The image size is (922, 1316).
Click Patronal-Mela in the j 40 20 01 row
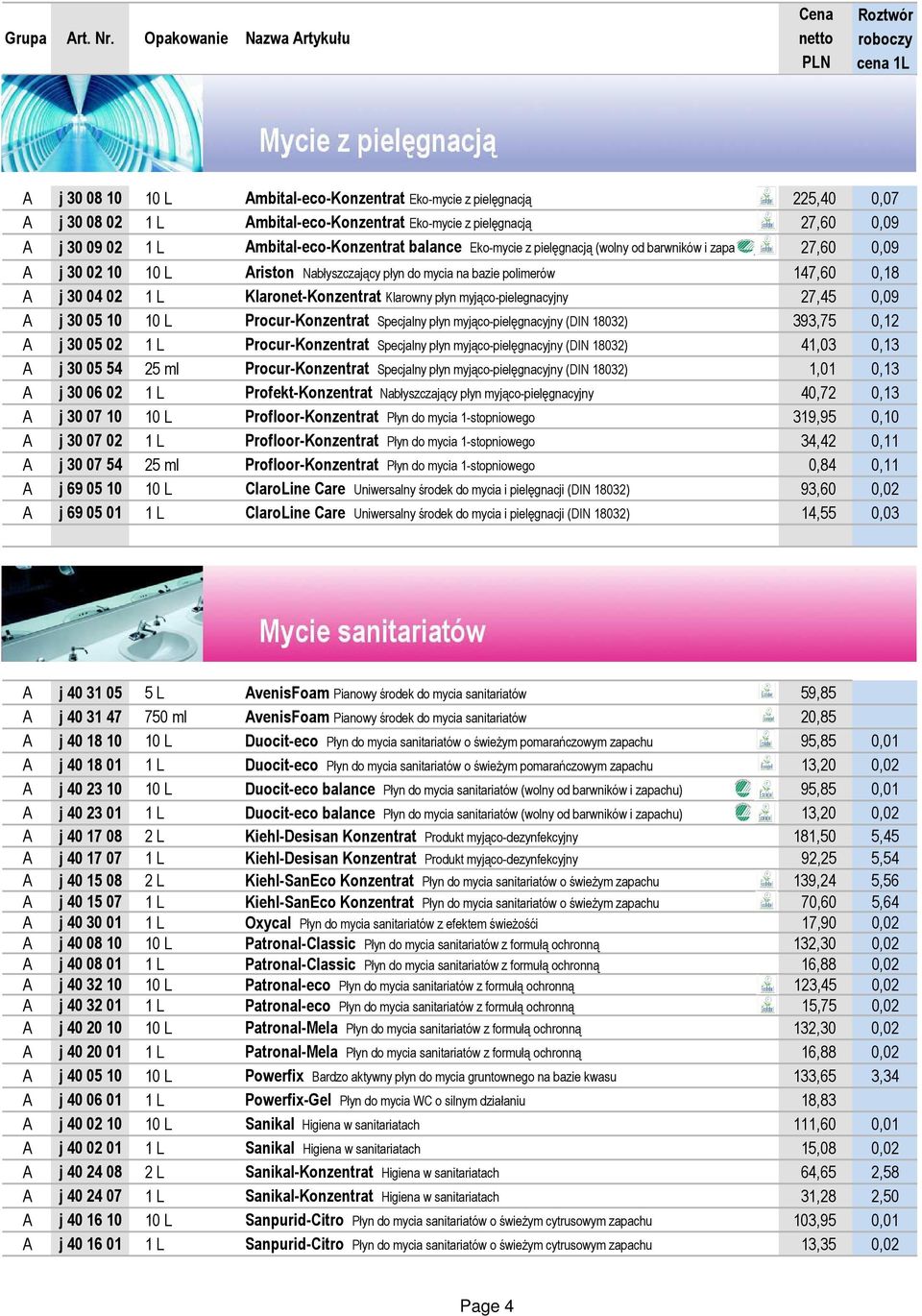tap(291, 1052)
